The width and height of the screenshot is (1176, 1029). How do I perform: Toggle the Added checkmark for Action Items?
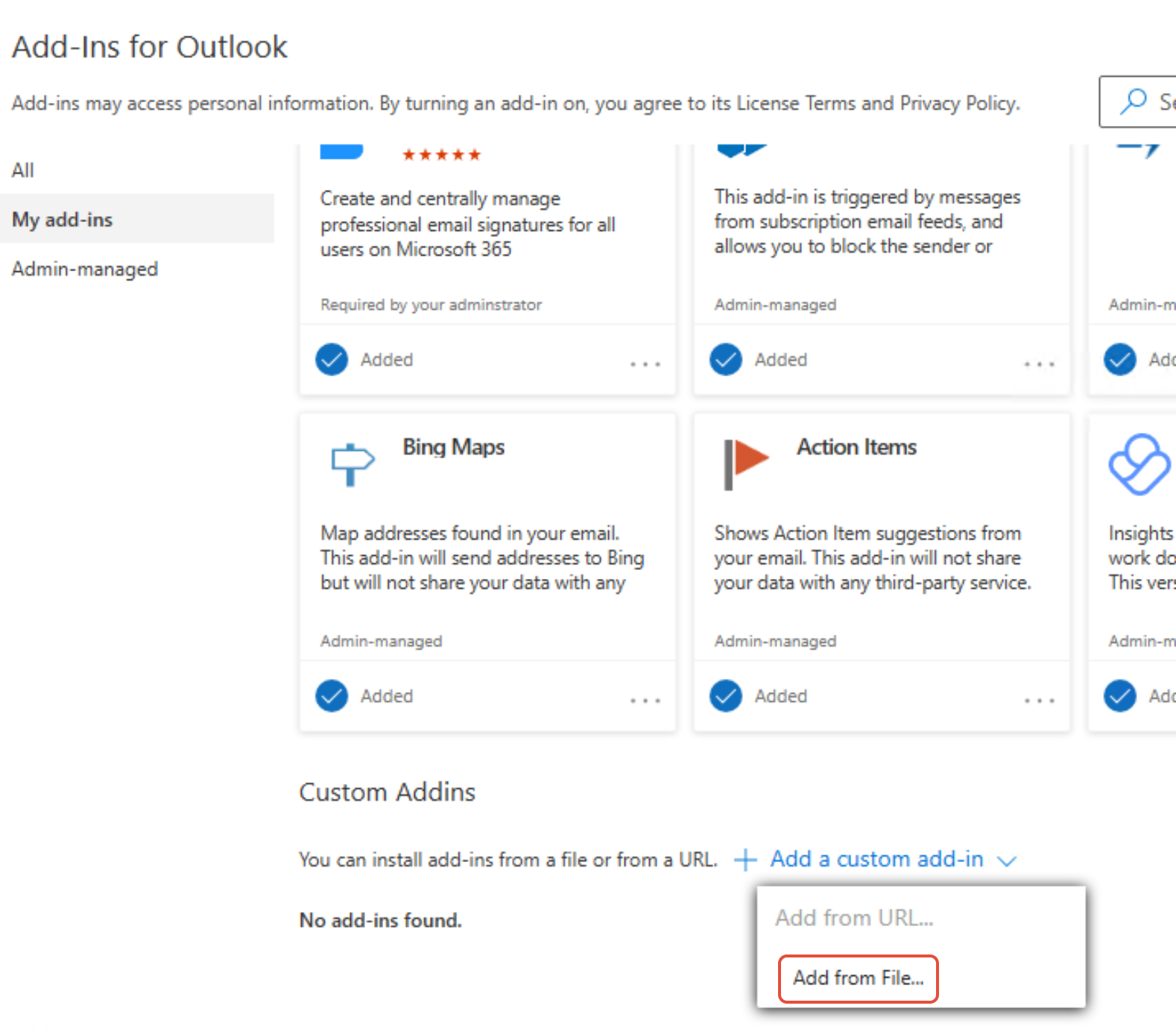pos(726,696)
